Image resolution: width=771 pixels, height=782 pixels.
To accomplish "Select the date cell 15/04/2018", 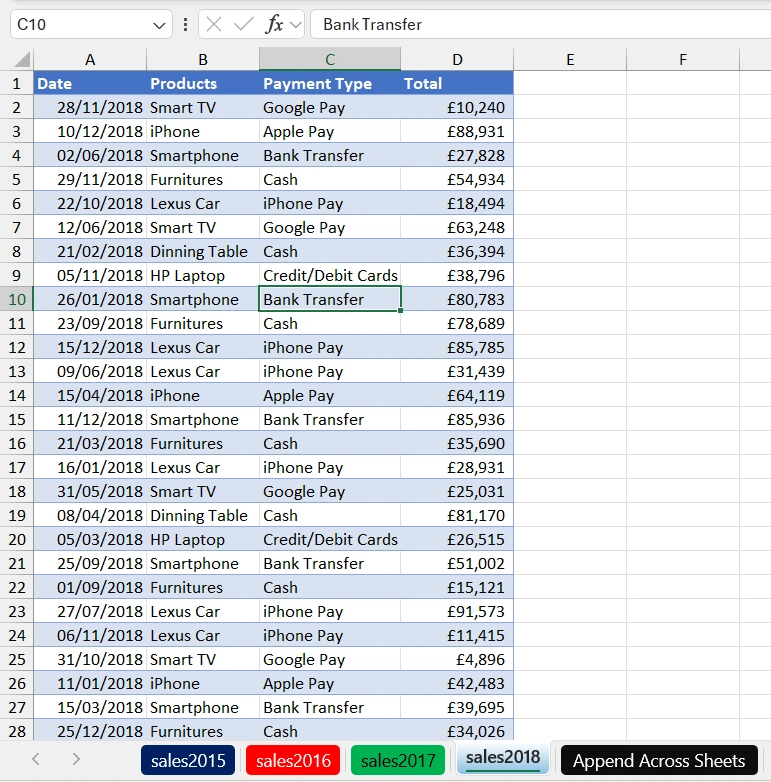I will click(90, 395).
